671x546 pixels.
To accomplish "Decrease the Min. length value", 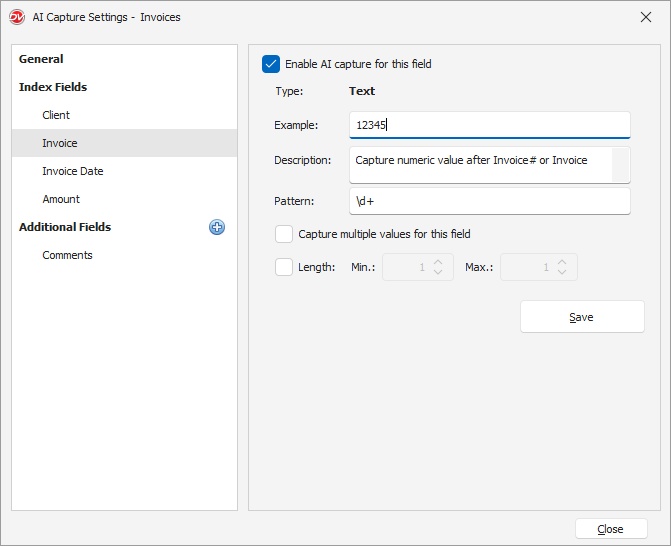I will [x=438, y=272].
